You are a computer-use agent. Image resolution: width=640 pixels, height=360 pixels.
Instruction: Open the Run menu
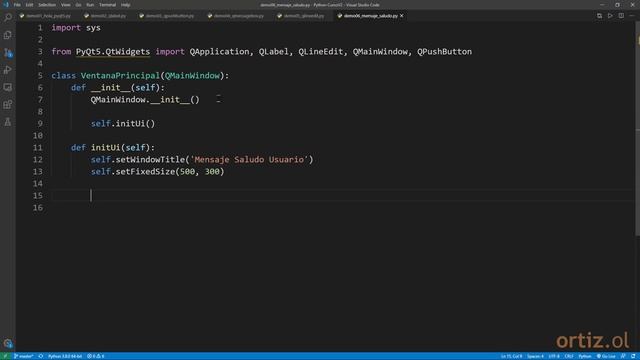pyautogui.click(x=90, y=5)
